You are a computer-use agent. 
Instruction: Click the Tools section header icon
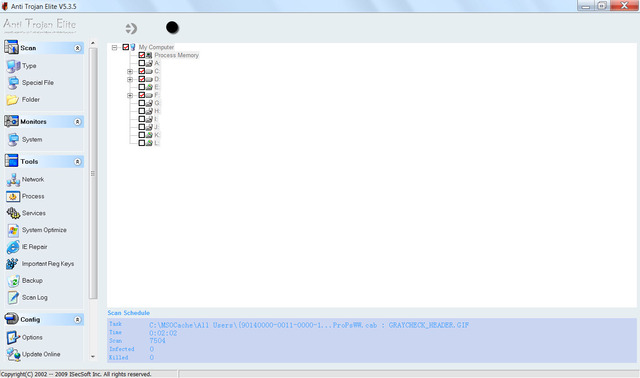click(x=11, y=161)
